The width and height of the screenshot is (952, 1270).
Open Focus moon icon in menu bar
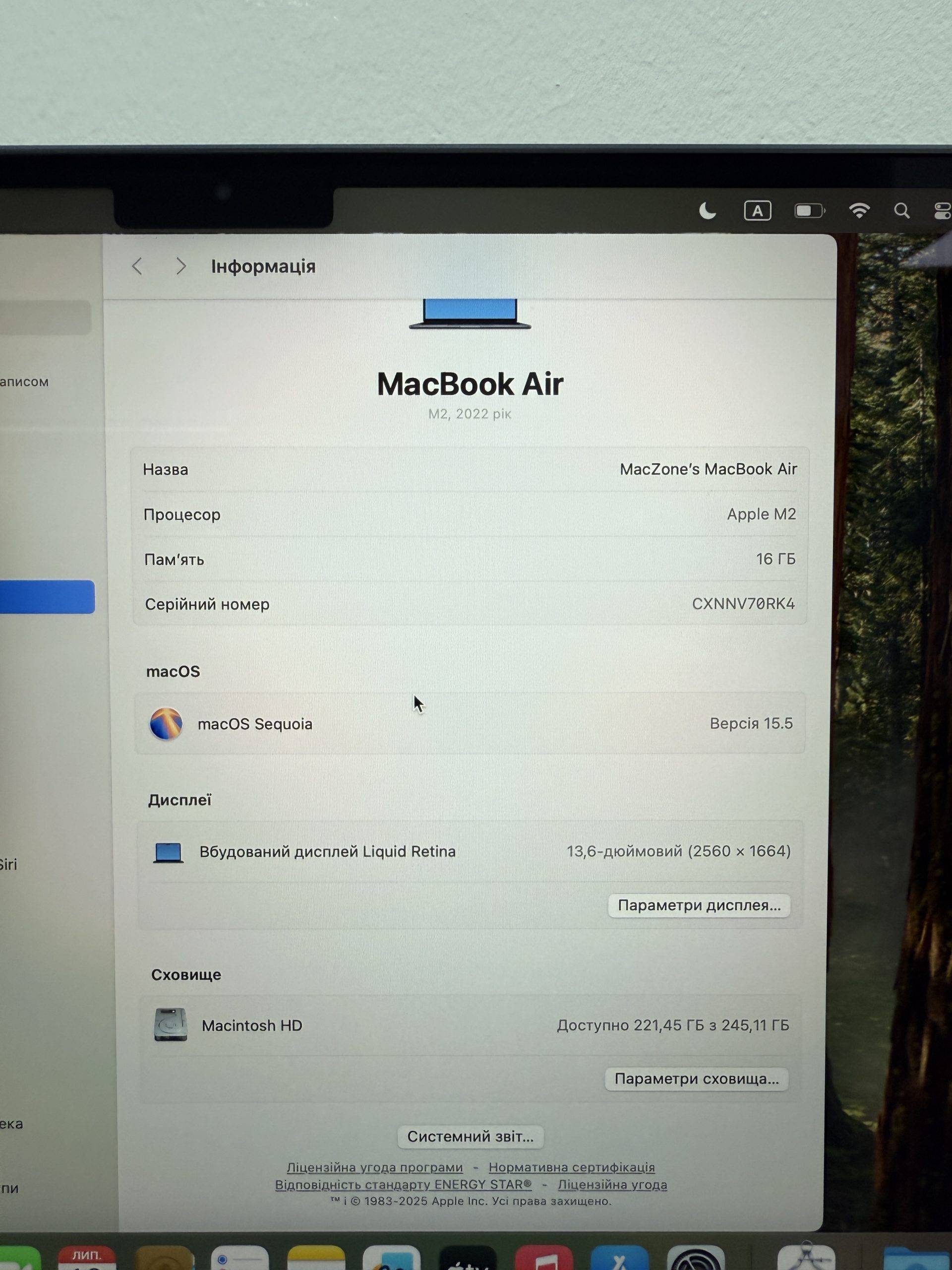[708, 211]
